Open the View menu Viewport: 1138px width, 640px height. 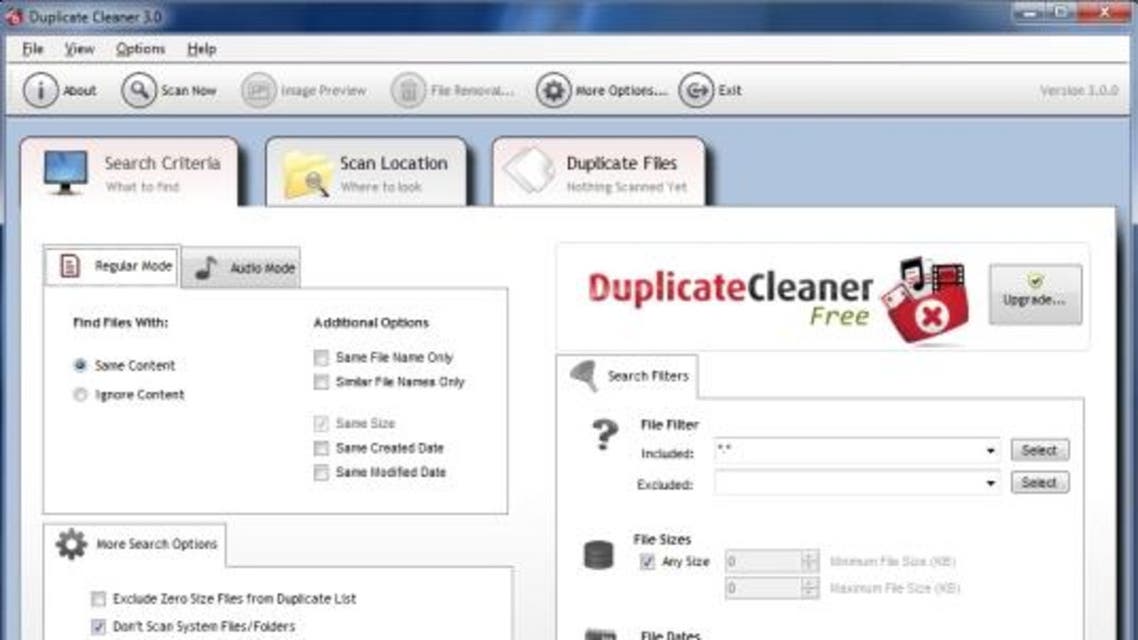[x=79, y=49]
